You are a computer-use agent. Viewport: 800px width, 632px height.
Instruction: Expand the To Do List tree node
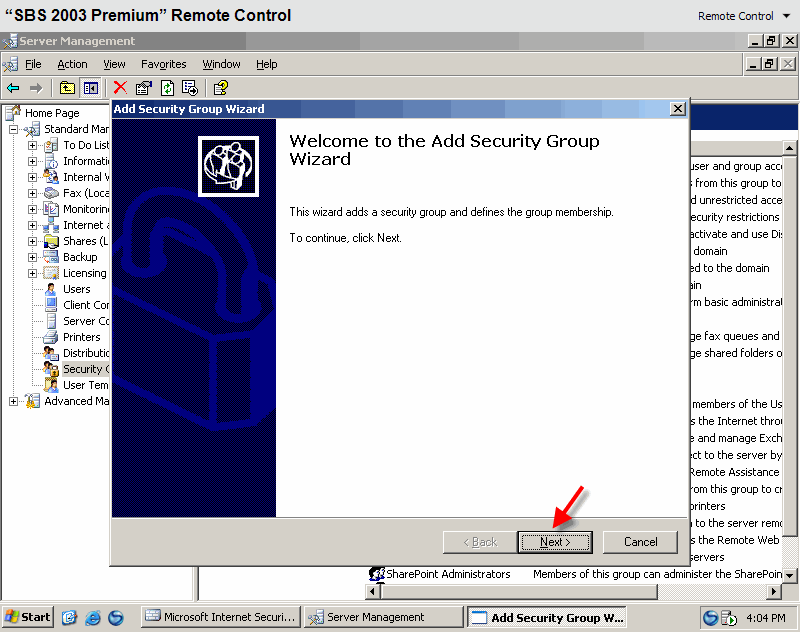coord(32,145)
